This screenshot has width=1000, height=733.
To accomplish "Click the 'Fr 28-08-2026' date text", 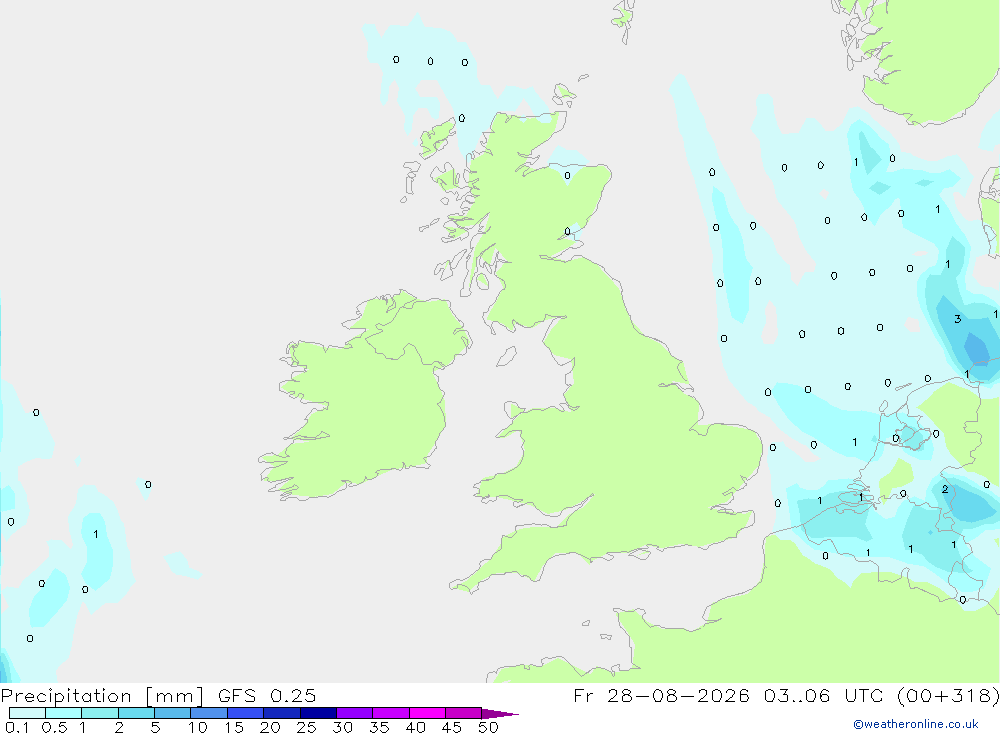I will point(661,696).
